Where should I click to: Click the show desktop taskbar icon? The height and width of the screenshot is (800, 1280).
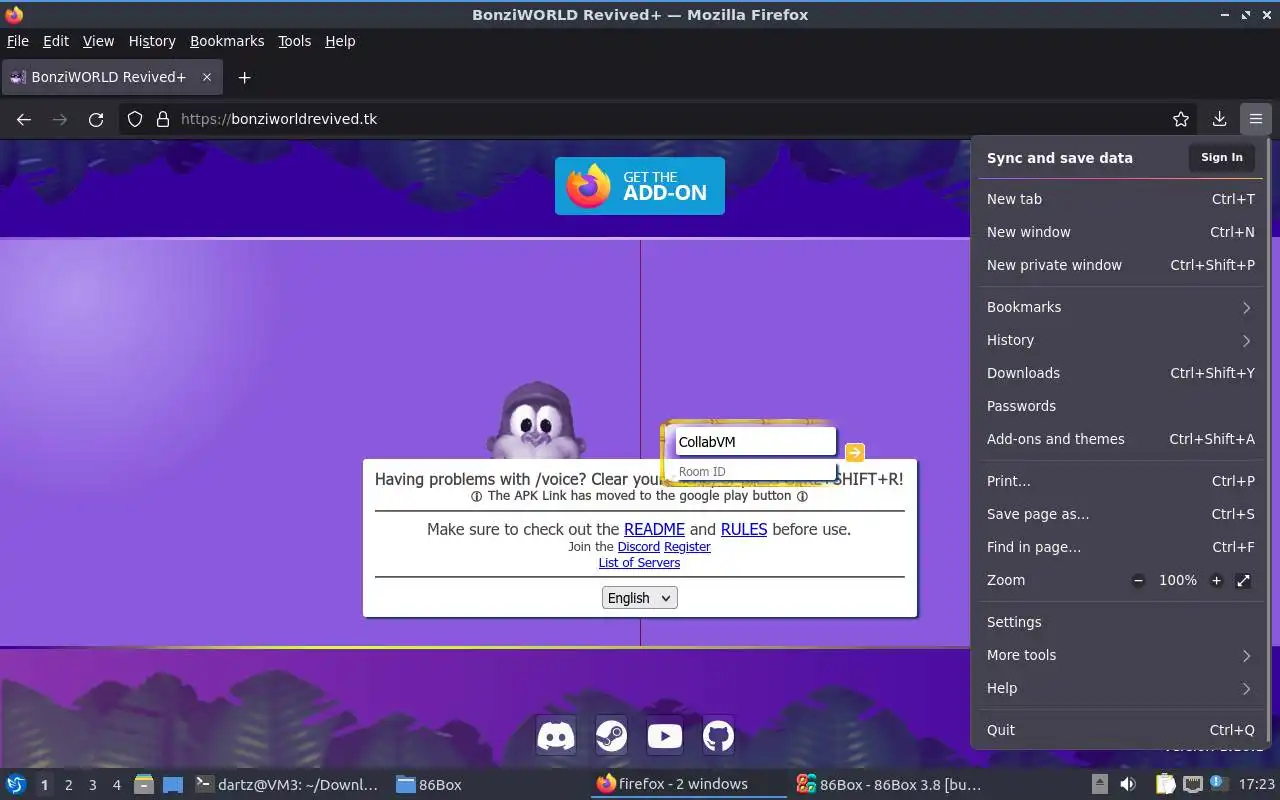click(x=173, y=784)
